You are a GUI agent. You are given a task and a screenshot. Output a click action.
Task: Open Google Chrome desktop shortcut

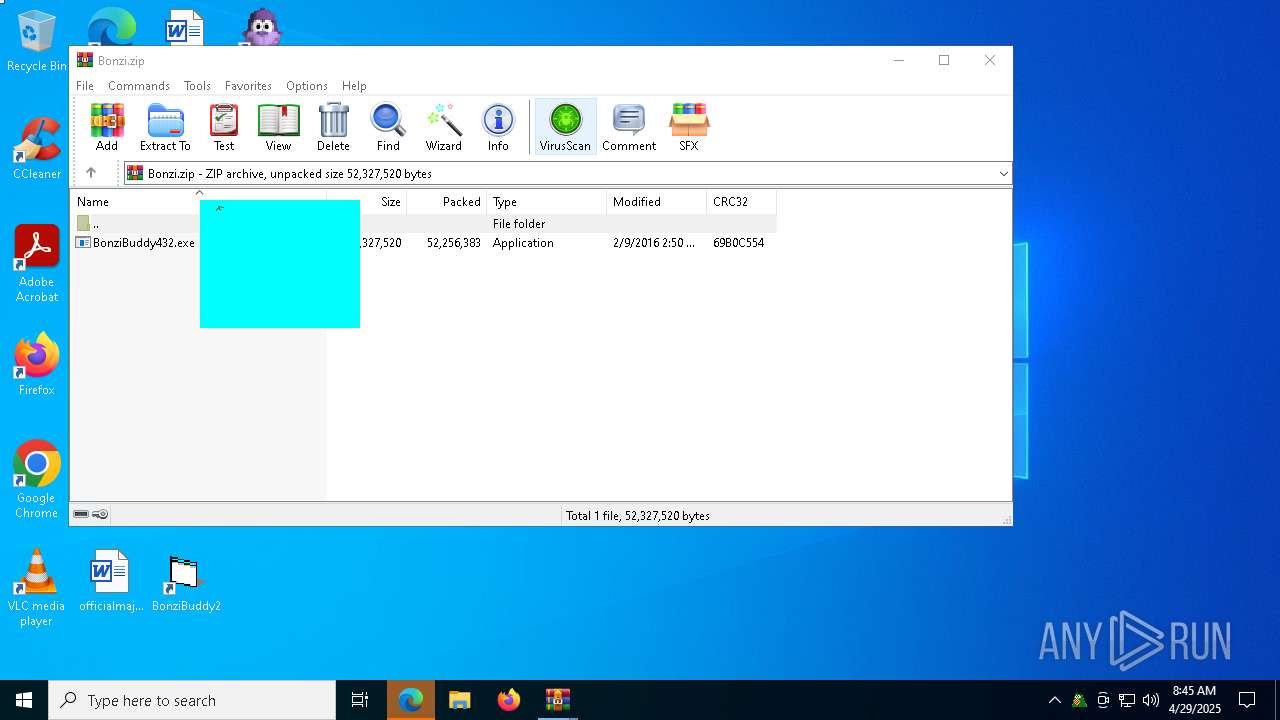coord(37,480)
